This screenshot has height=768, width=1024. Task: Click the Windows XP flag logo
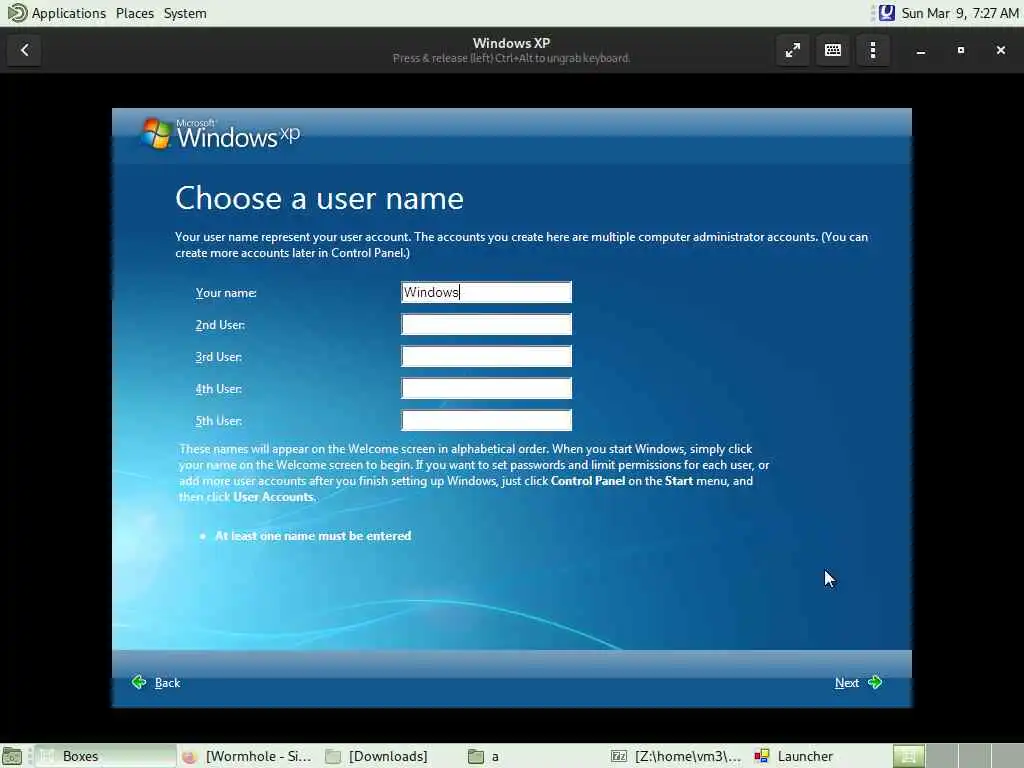(x=155, y=133)
